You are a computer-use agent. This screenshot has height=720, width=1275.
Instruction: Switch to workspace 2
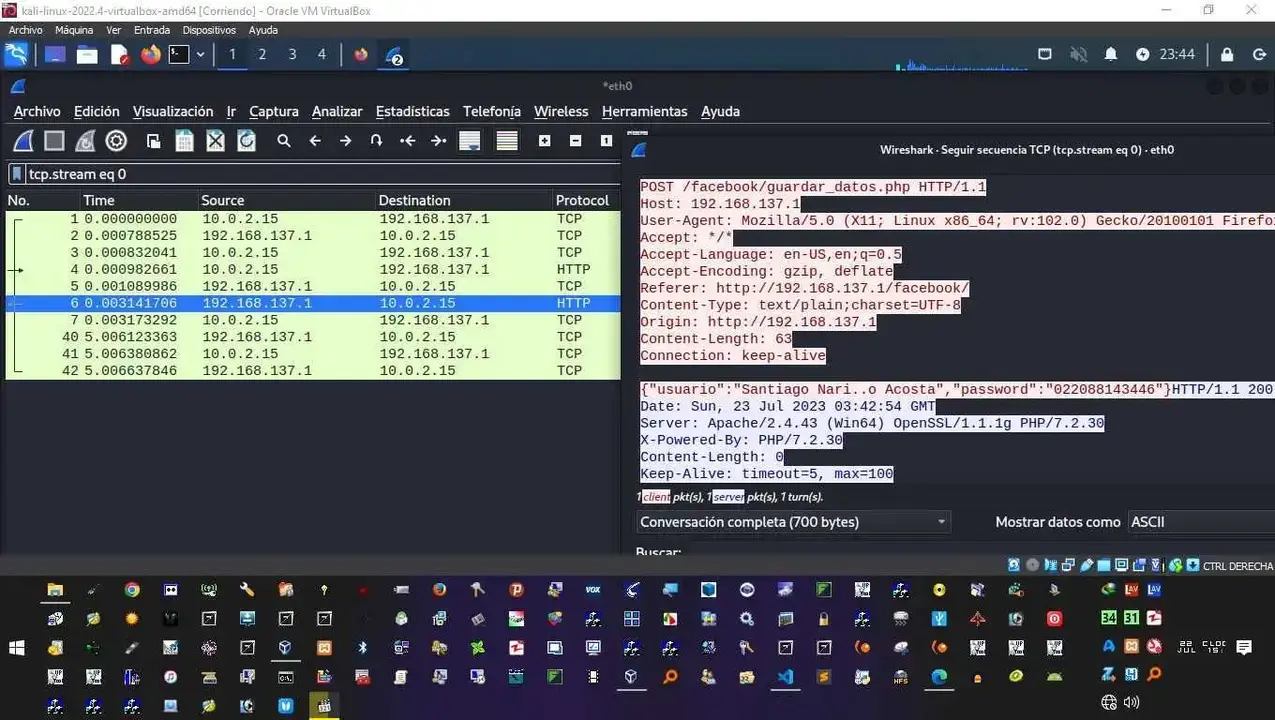click(262, 54)
